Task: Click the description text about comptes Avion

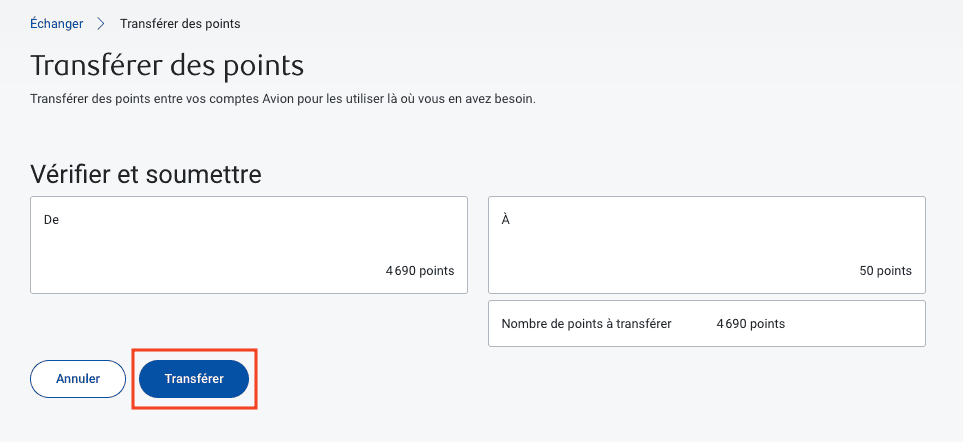Action: click(283, 99)
